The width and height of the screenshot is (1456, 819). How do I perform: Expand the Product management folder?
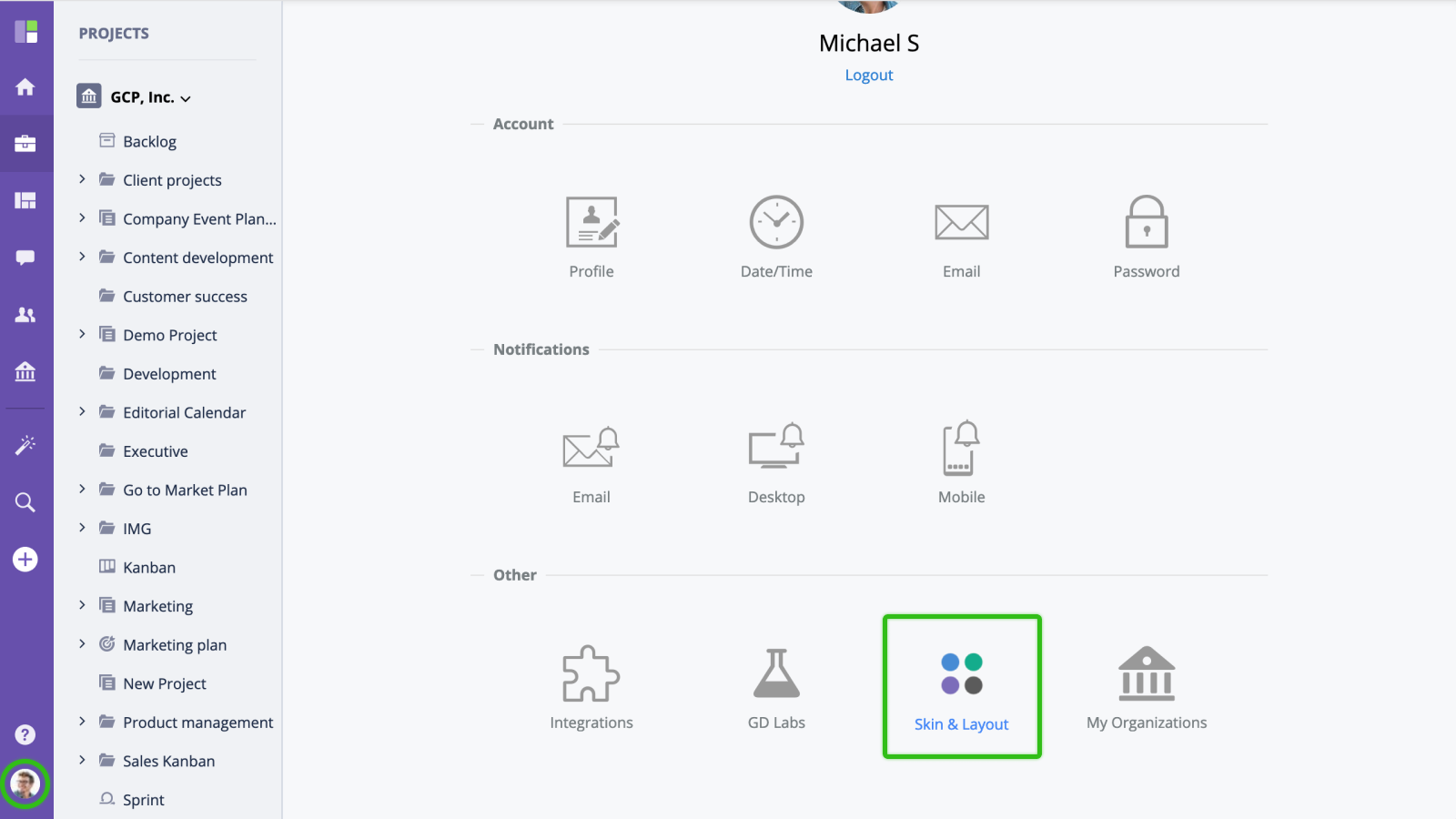[82, 721]
